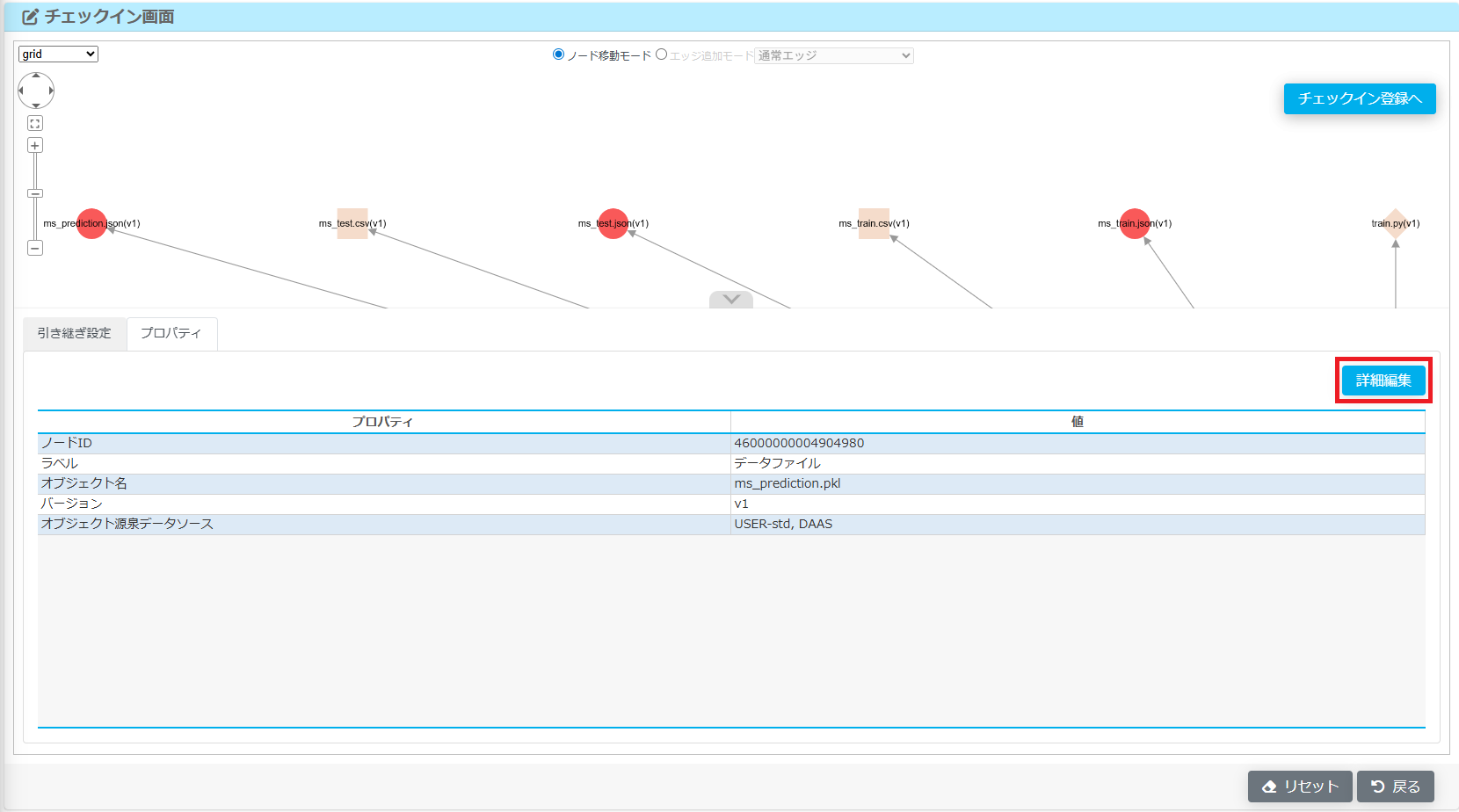Select the train.py(v1) diamond node
This screenshot has height=812, width=1459.
click(x=1395, y=223)
